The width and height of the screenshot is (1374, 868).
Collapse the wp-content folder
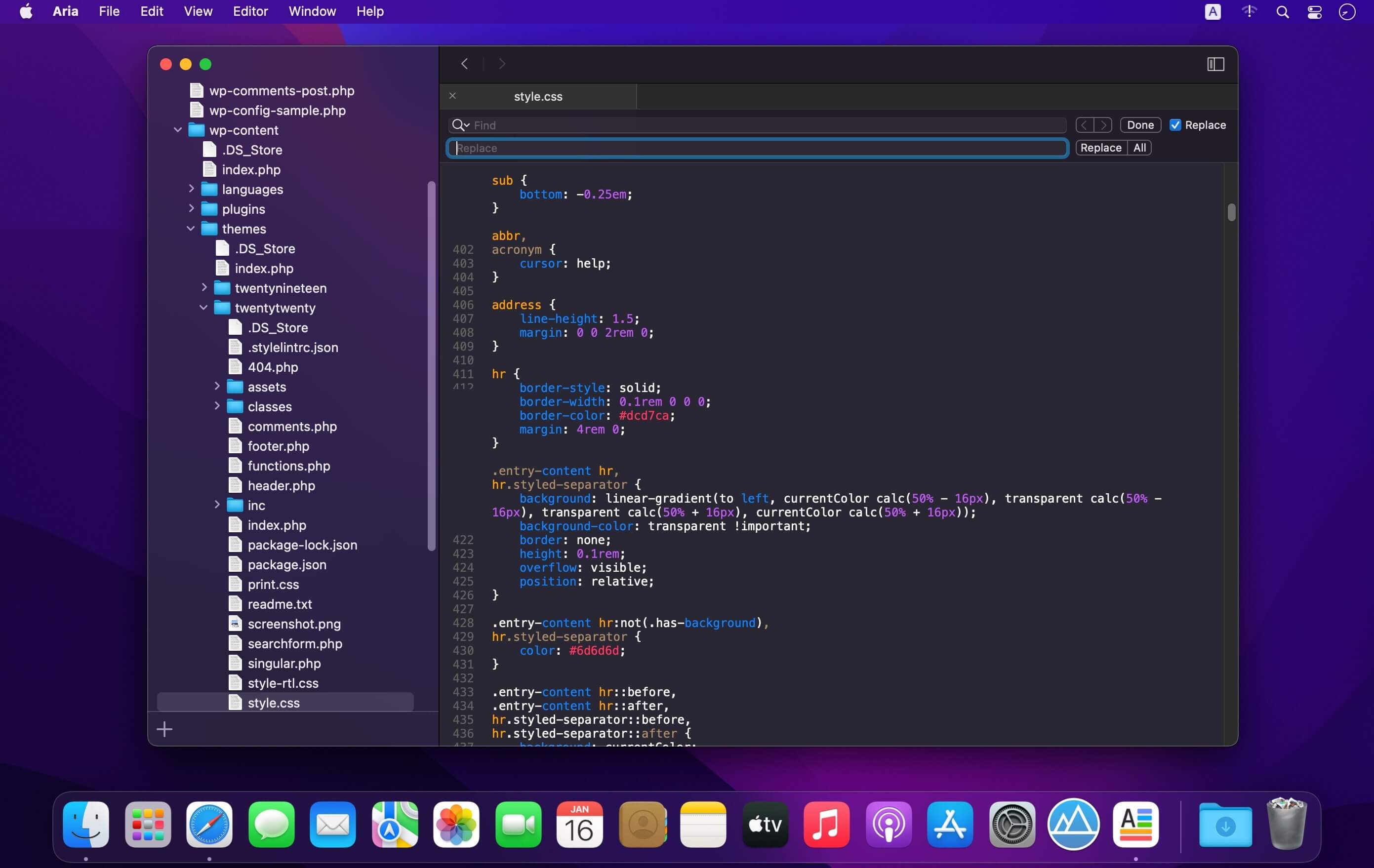click(178, 130)
